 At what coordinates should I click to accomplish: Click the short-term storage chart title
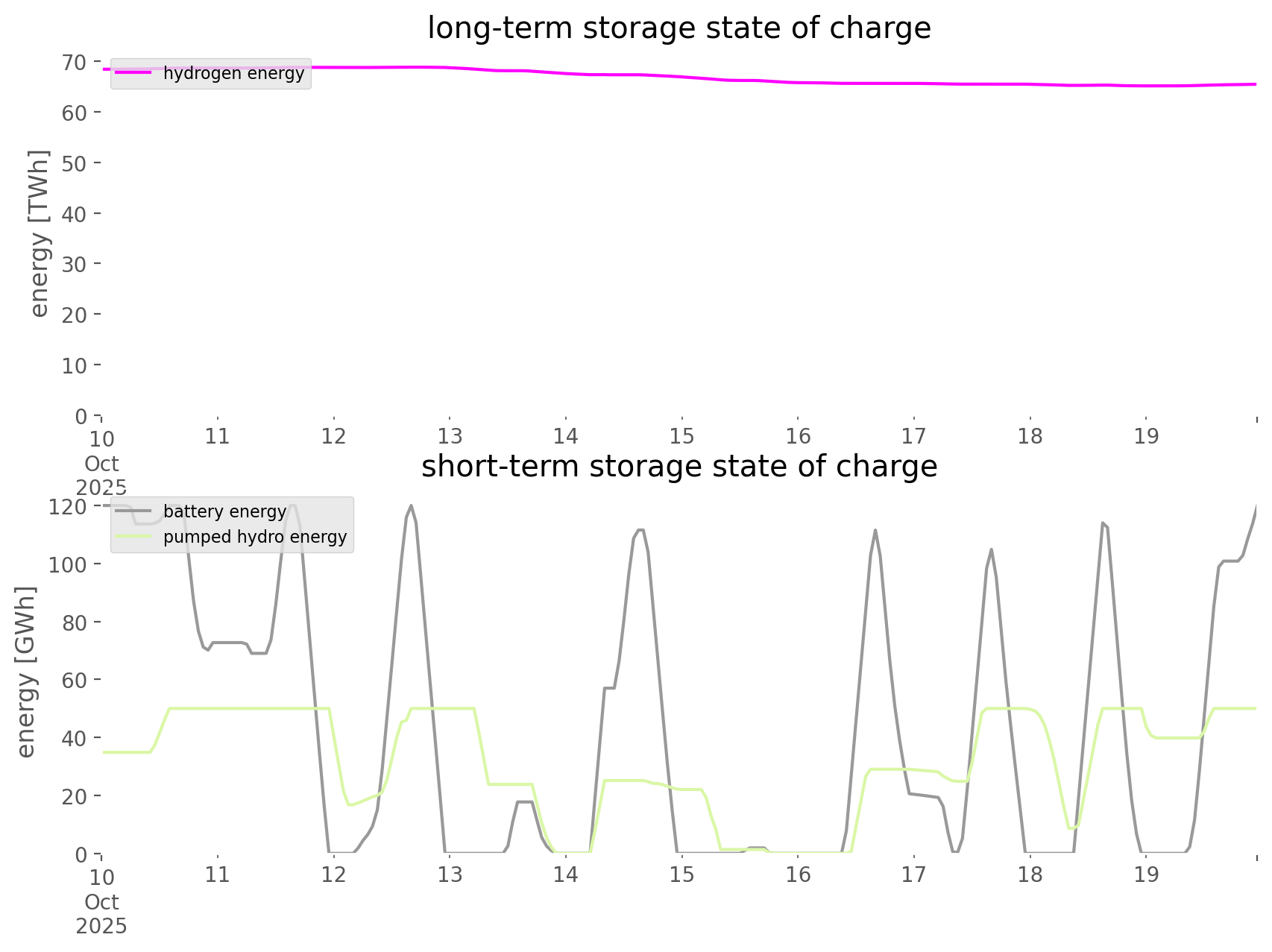click(678, 467)
